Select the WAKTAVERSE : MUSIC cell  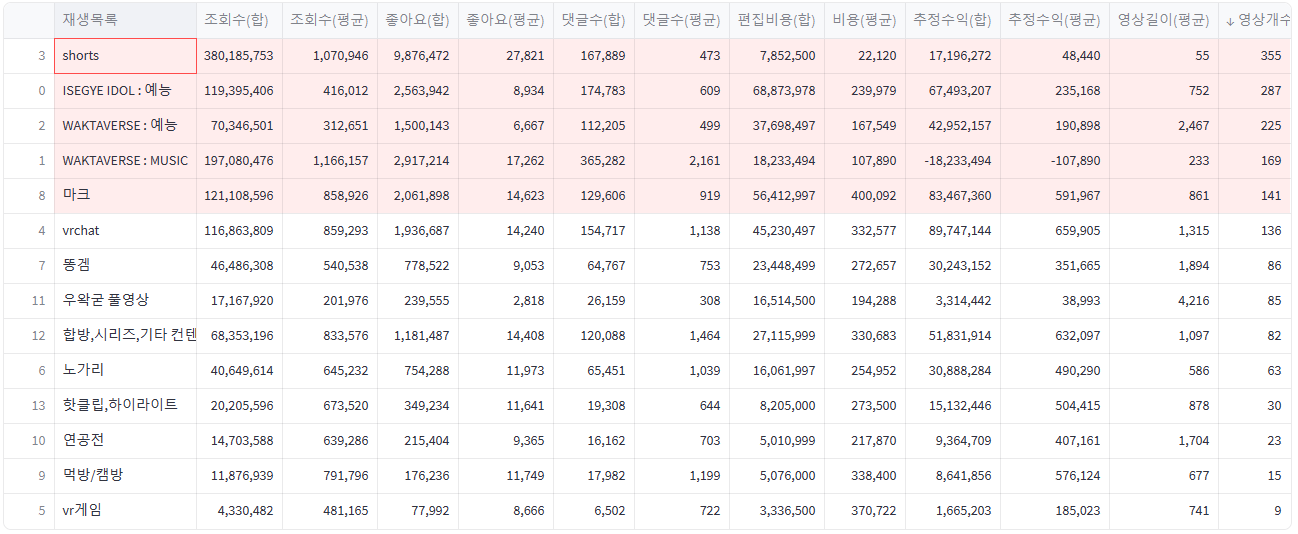coord(125,161)
